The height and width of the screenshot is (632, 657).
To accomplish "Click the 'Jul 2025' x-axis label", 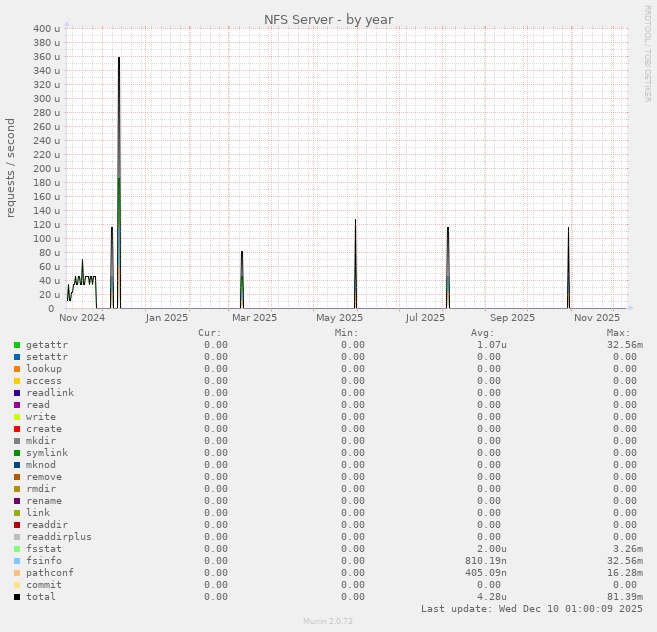I will pyautogui.click(x=425, y=318).
